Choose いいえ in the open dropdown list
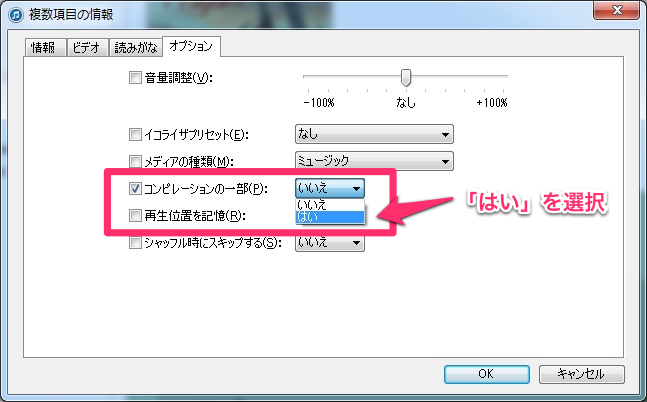The height and width of the screenshot is (402, 647). (330, 205)
